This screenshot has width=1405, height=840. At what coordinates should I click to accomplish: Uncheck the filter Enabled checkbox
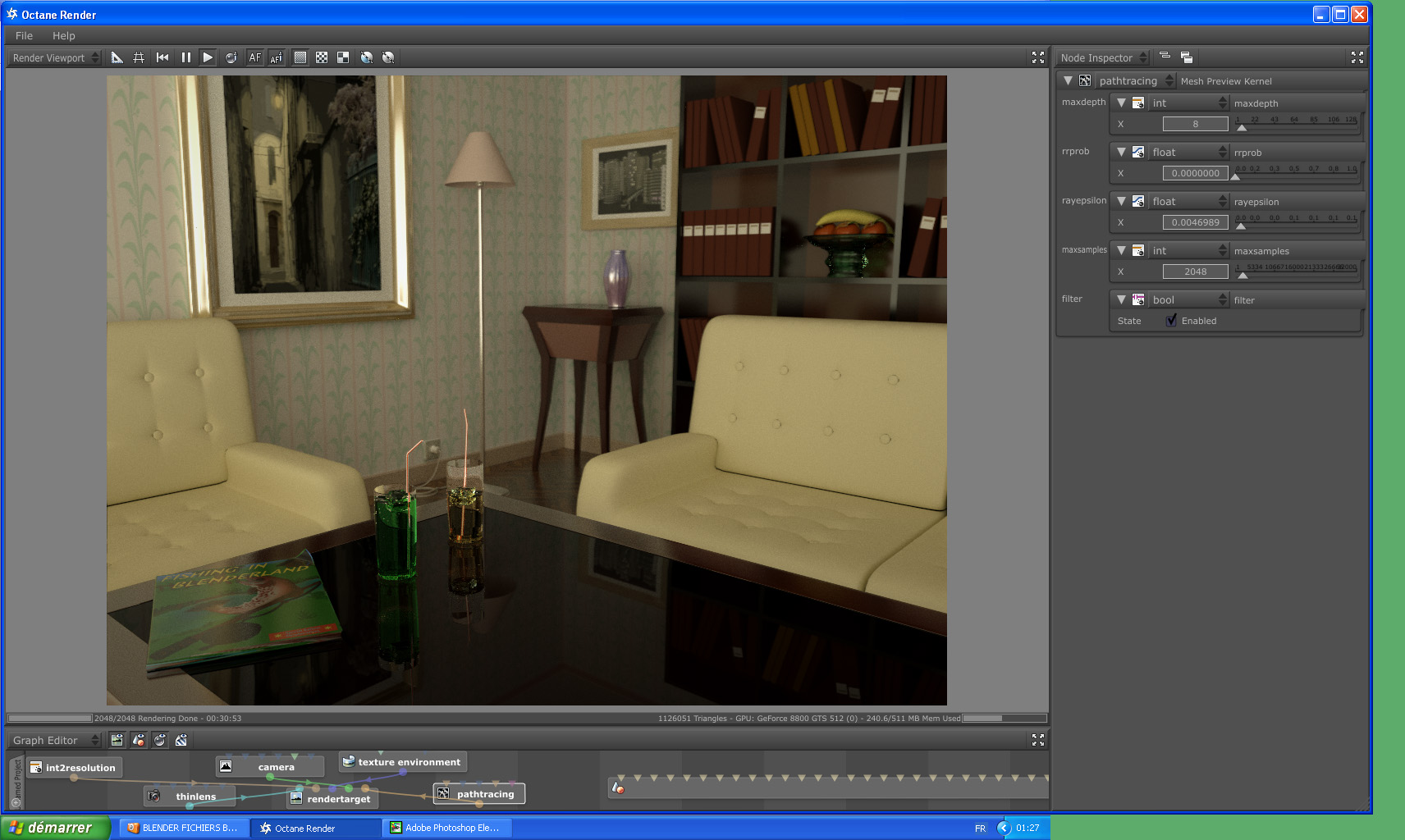[x=1171, y=321]
